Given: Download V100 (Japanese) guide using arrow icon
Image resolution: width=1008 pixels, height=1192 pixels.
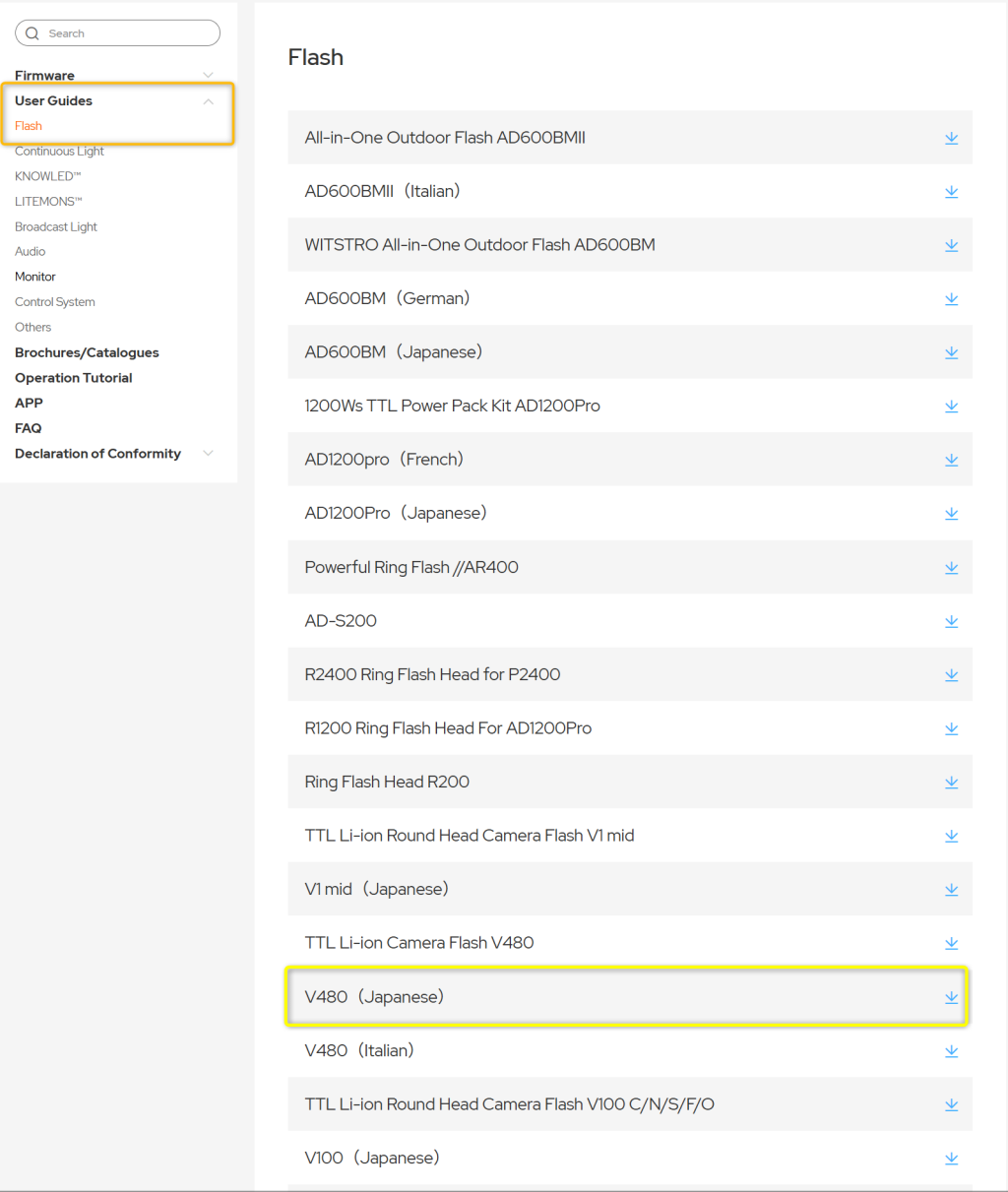Looking at the screenshot, I should coord(951,1159).
